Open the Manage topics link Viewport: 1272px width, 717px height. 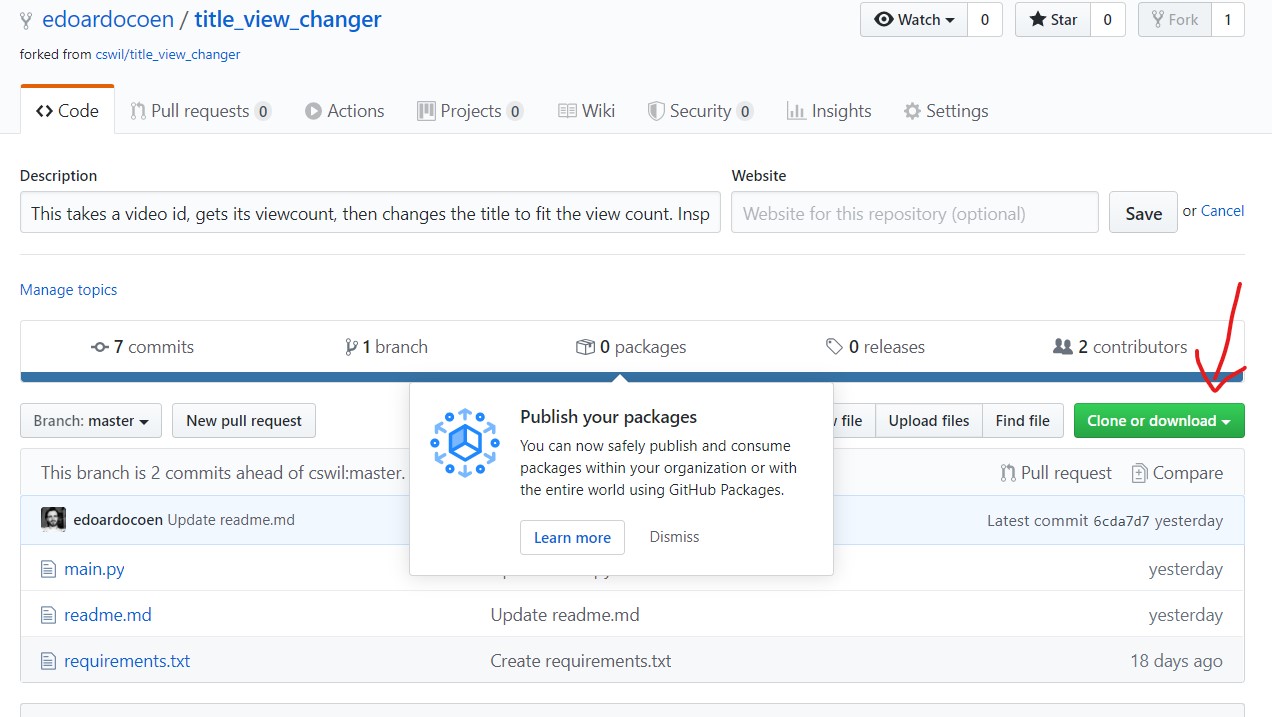point(68,290)
